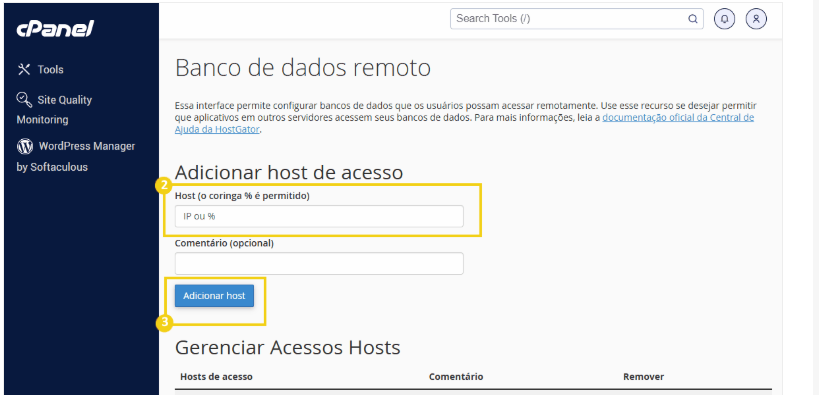Click the yellow step 3 marker badge
This screenshot has height=395, width=819.
(164, 322)
